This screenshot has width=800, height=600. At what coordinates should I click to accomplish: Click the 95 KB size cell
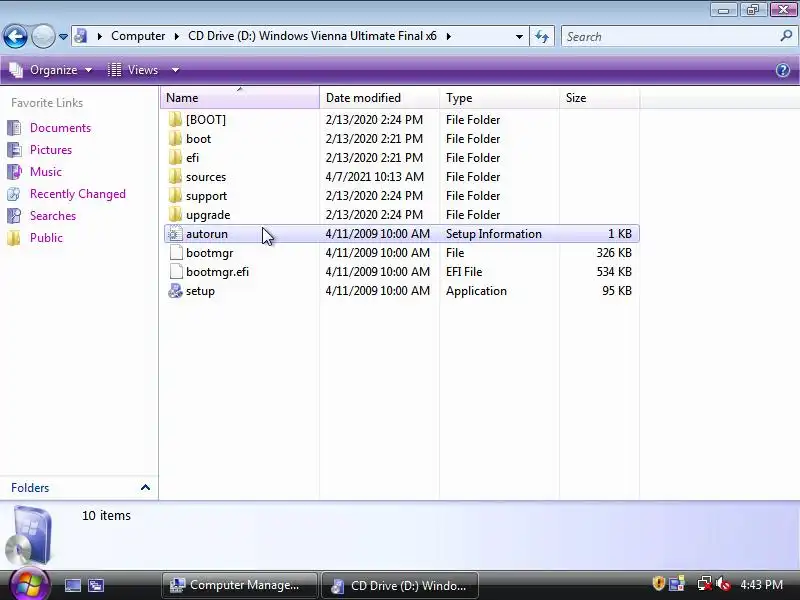click(617, 291)
